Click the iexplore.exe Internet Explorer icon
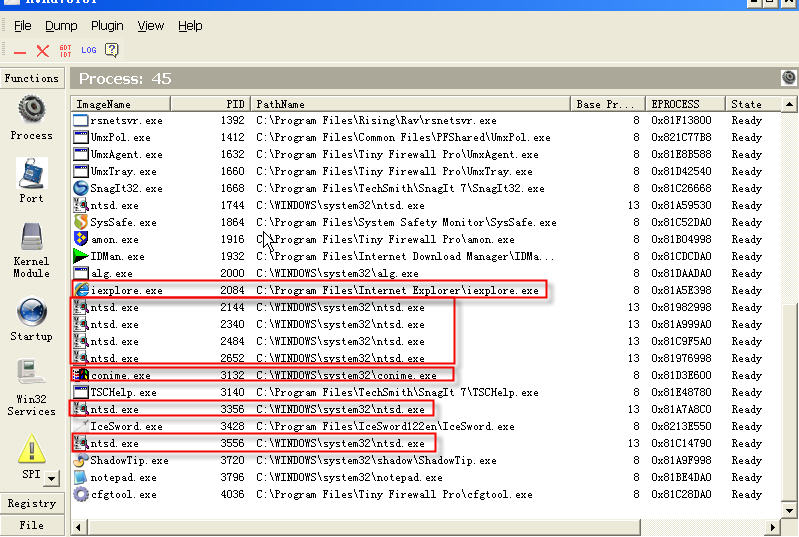The image size is (799, 537). click(82, 290)
